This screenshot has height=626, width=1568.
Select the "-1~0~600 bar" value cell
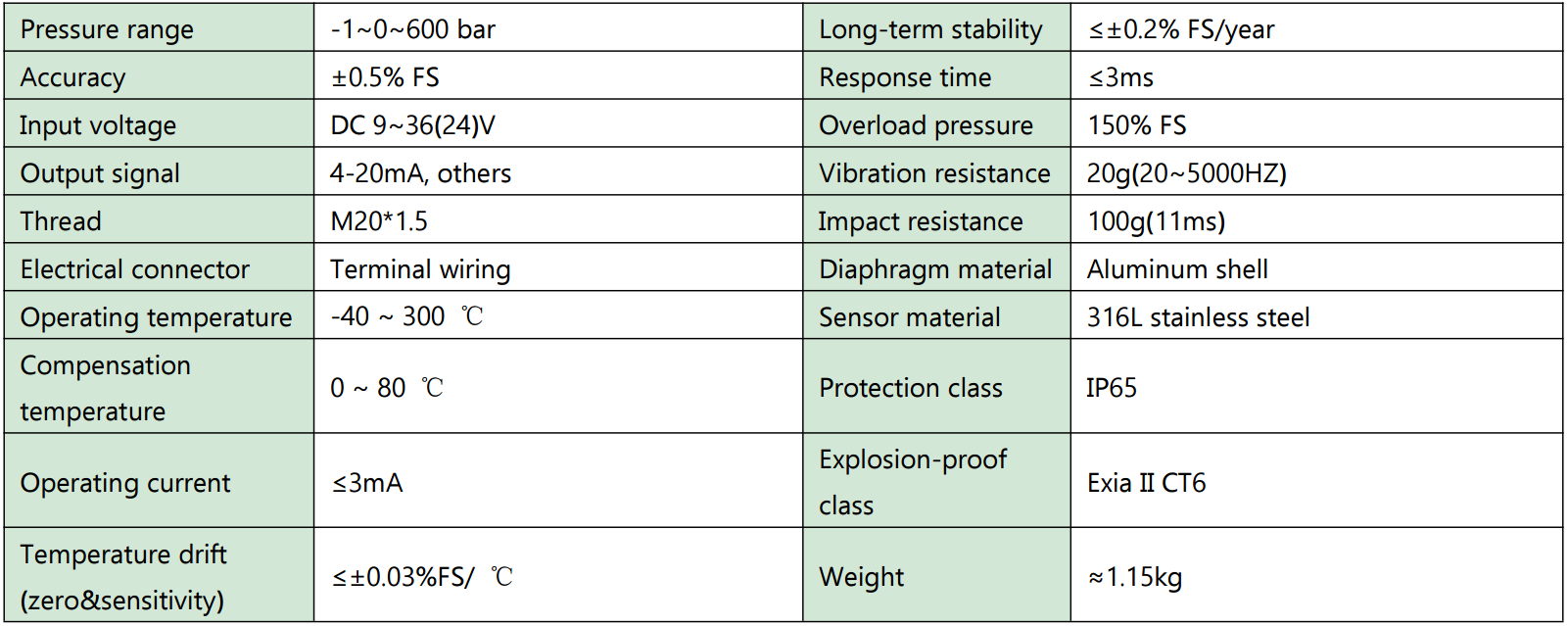click(412, 29)
